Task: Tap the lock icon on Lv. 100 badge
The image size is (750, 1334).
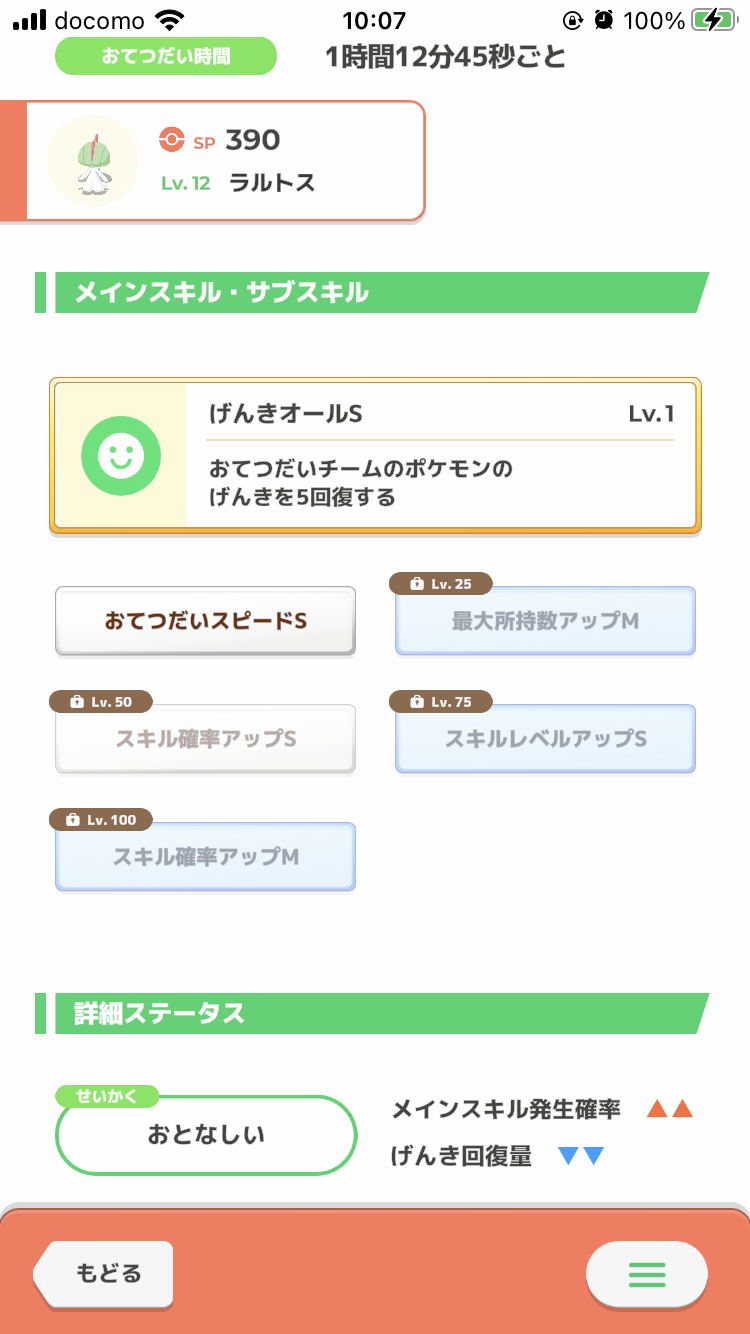Action: point(72,820)
